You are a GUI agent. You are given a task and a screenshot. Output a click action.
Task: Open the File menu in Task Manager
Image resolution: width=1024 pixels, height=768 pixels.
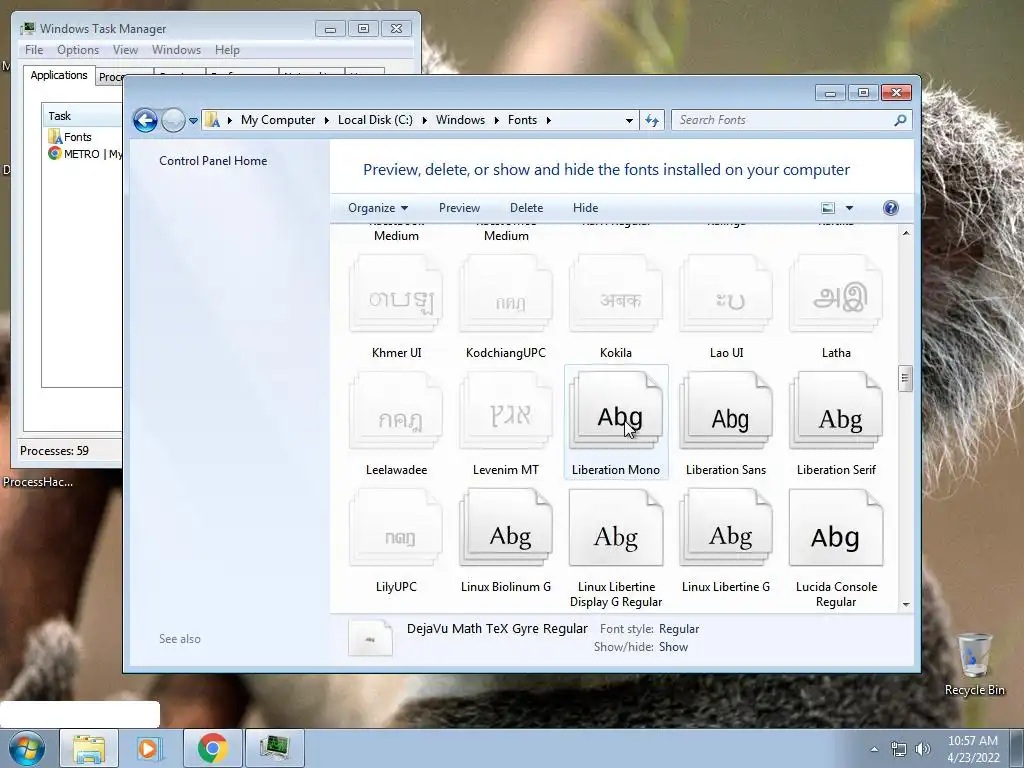(34, 50)
